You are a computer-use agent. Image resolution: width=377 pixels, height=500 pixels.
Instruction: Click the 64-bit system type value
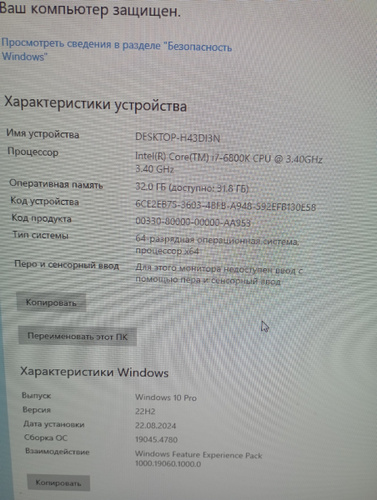pos(217,245)
